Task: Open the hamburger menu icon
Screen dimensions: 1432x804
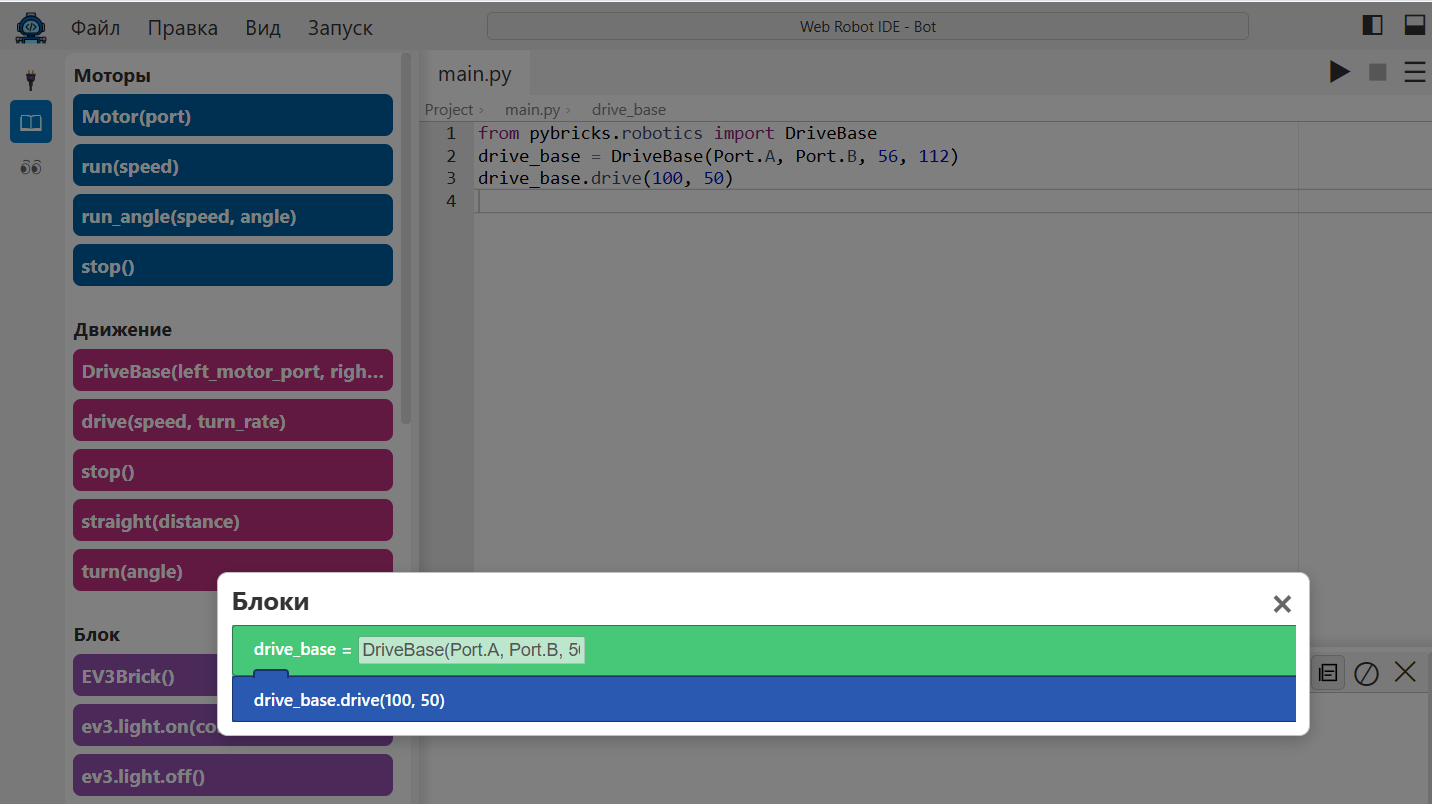Action: coord(1415,72)
